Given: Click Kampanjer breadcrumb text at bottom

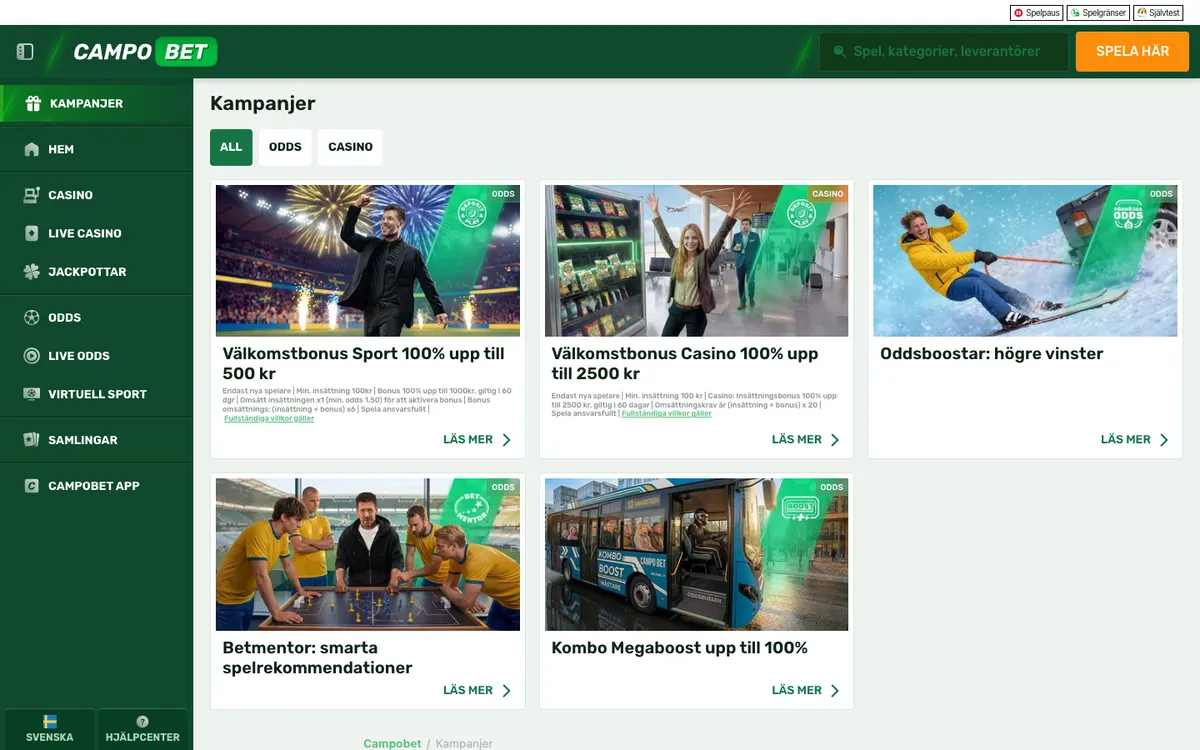Looking at the screenshot, I should 464,744.
